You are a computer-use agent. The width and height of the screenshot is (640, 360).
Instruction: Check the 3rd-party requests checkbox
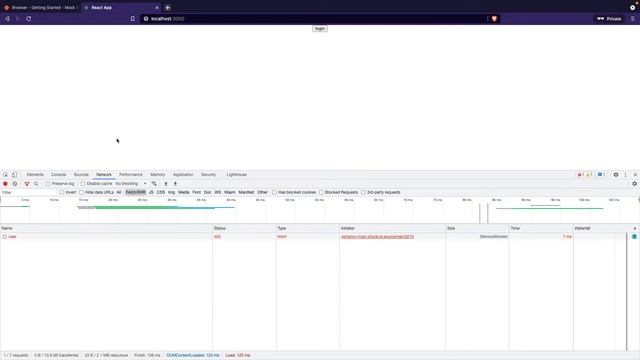tap(363, 192)
